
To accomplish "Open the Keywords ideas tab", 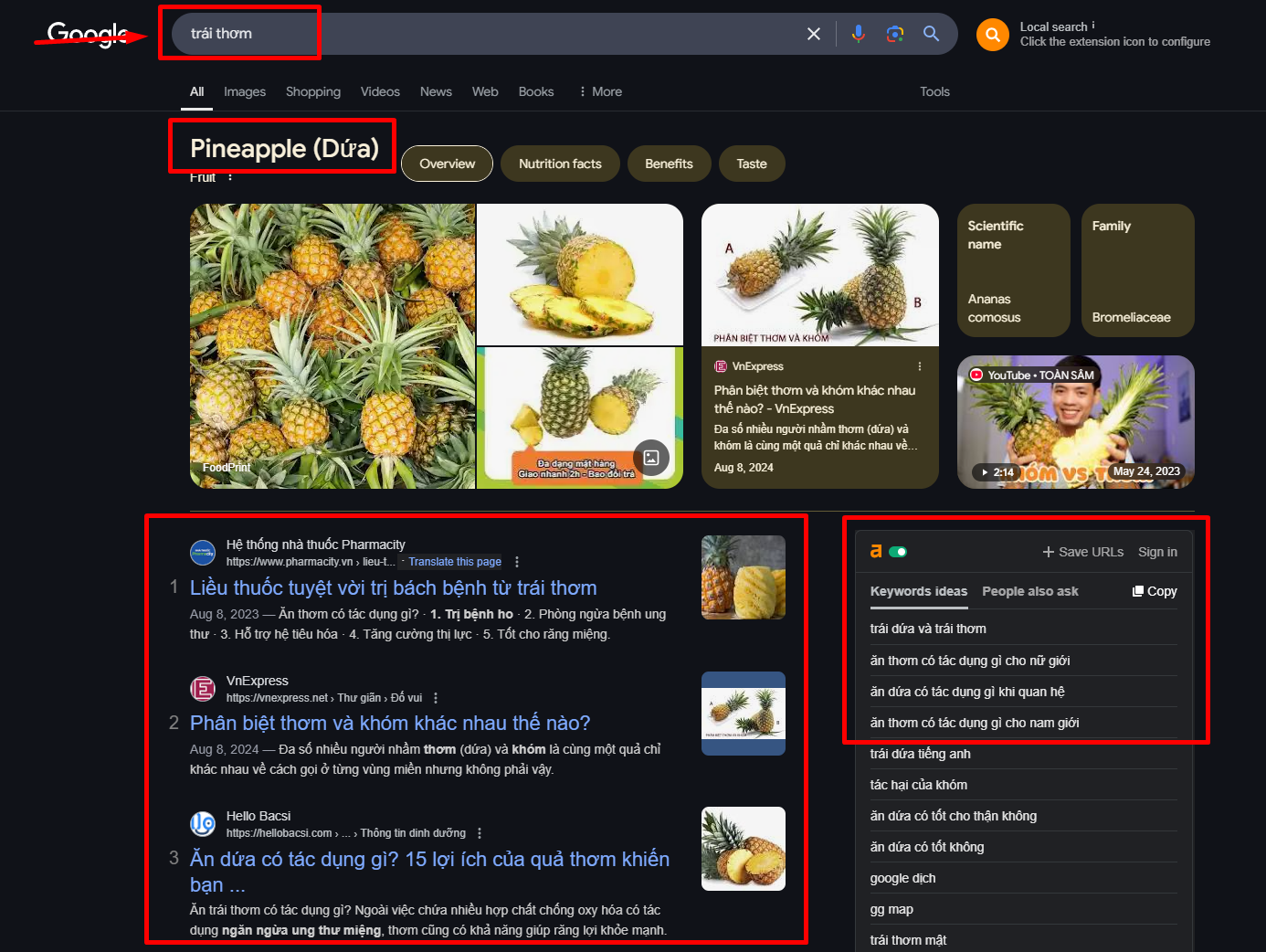I will (919, 591).
